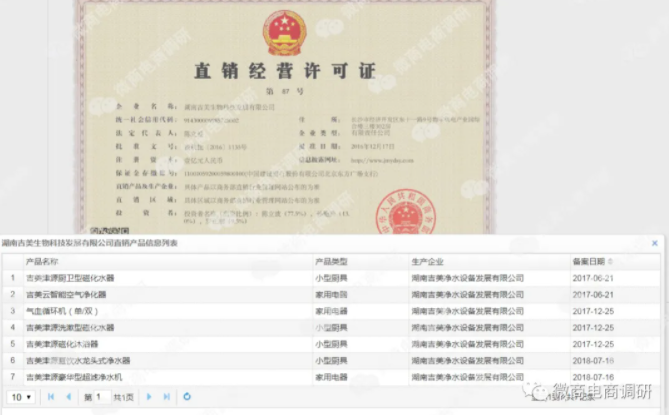Click 小型厨具 type in row 5
Image resolution: width=669 pixels, height=415 pixels.
tap(331, 344)
